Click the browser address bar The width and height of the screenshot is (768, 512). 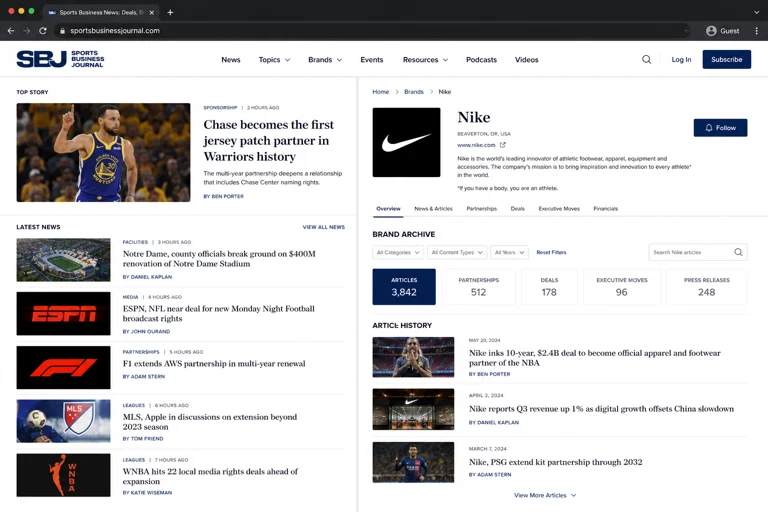point(372,30)
